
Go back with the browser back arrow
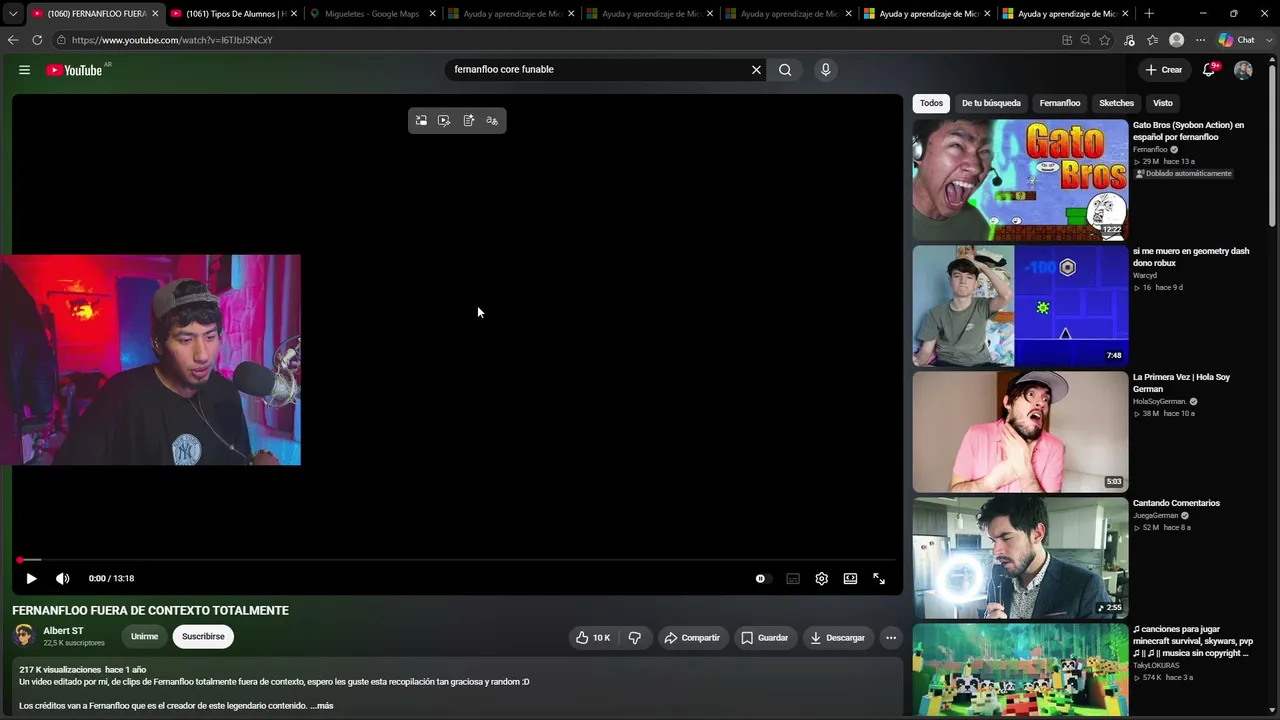(13, 40)
